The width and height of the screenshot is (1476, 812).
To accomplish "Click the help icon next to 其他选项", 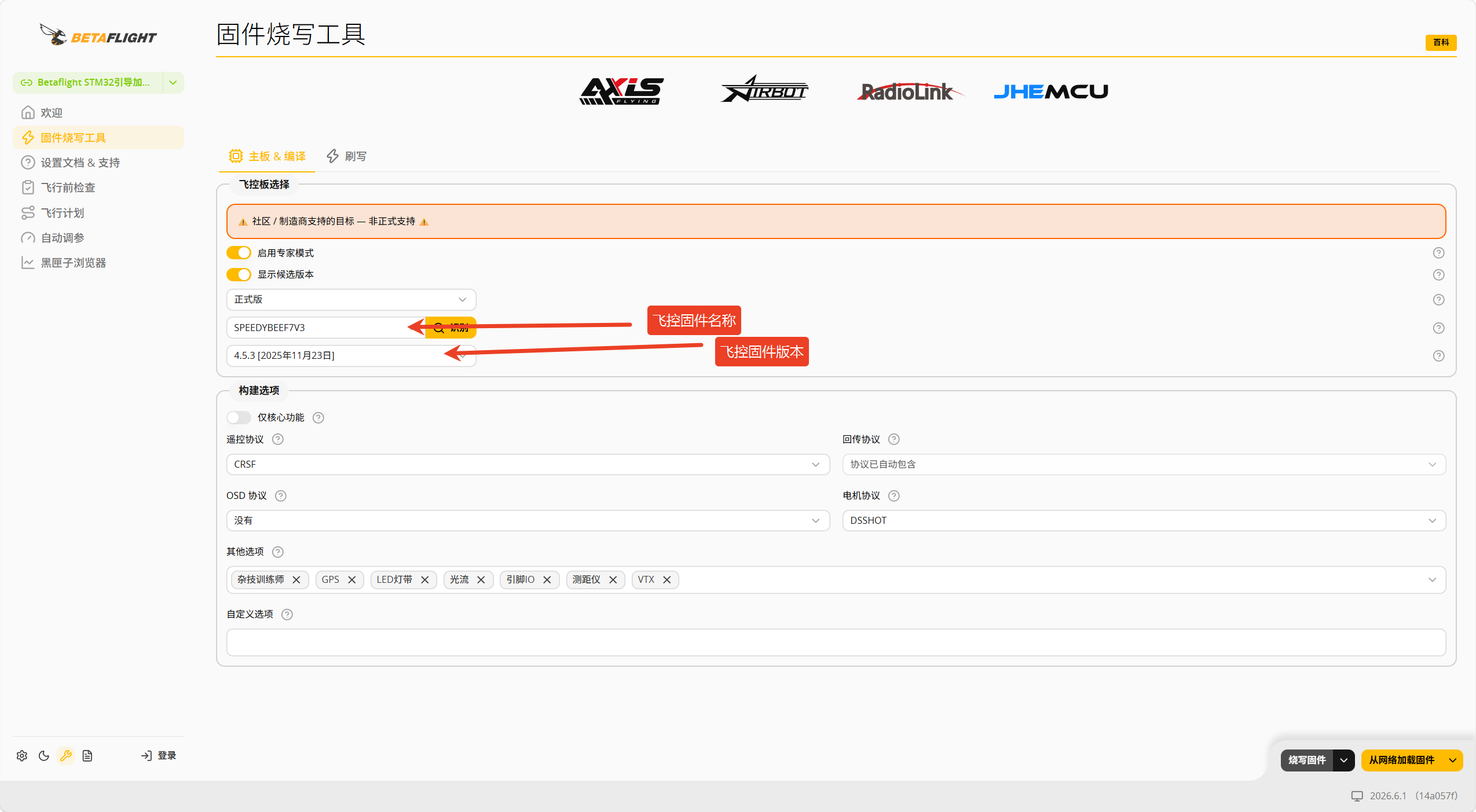I will pos(278,552).
